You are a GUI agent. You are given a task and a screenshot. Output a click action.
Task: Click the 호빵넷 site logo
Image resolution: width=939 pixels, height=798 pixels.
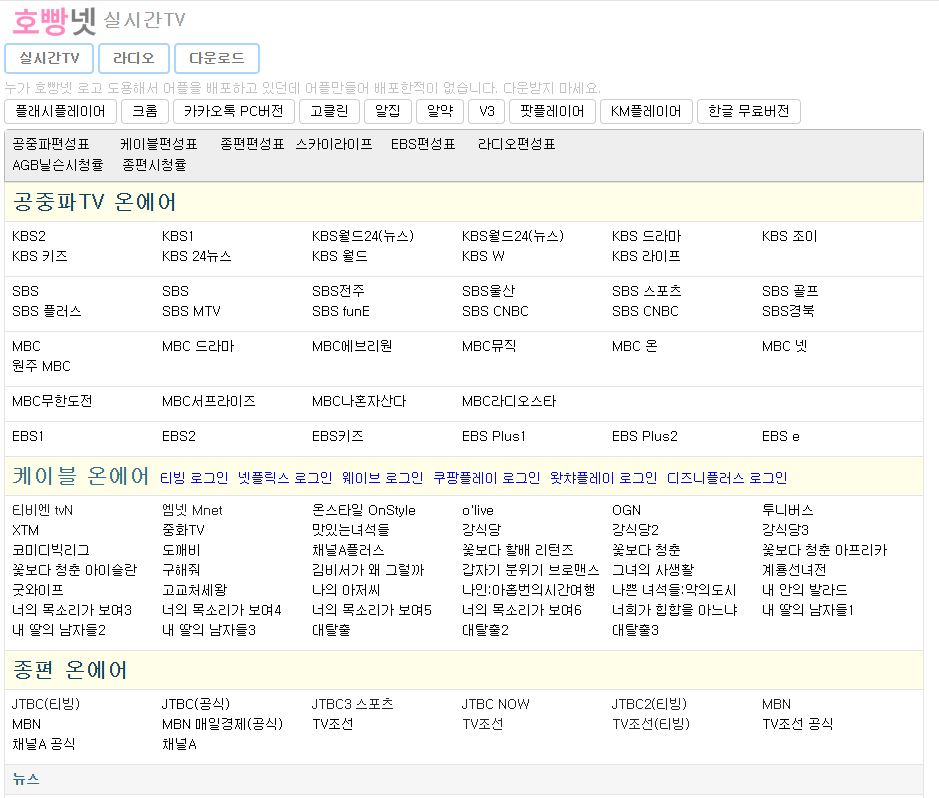(x=53, y=20)
